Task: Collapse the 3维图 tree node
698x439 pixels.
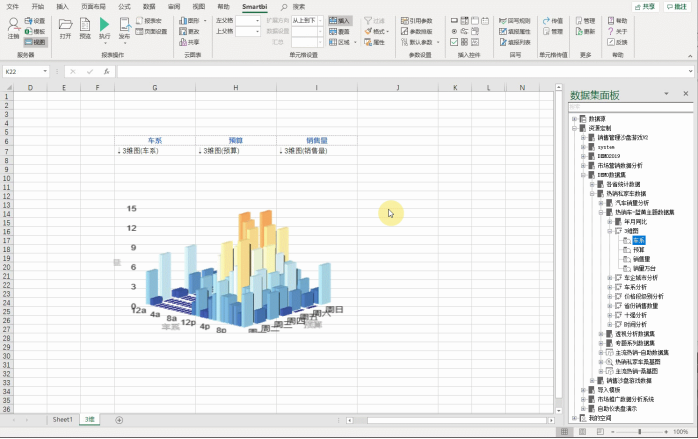Action: (610, 231)
